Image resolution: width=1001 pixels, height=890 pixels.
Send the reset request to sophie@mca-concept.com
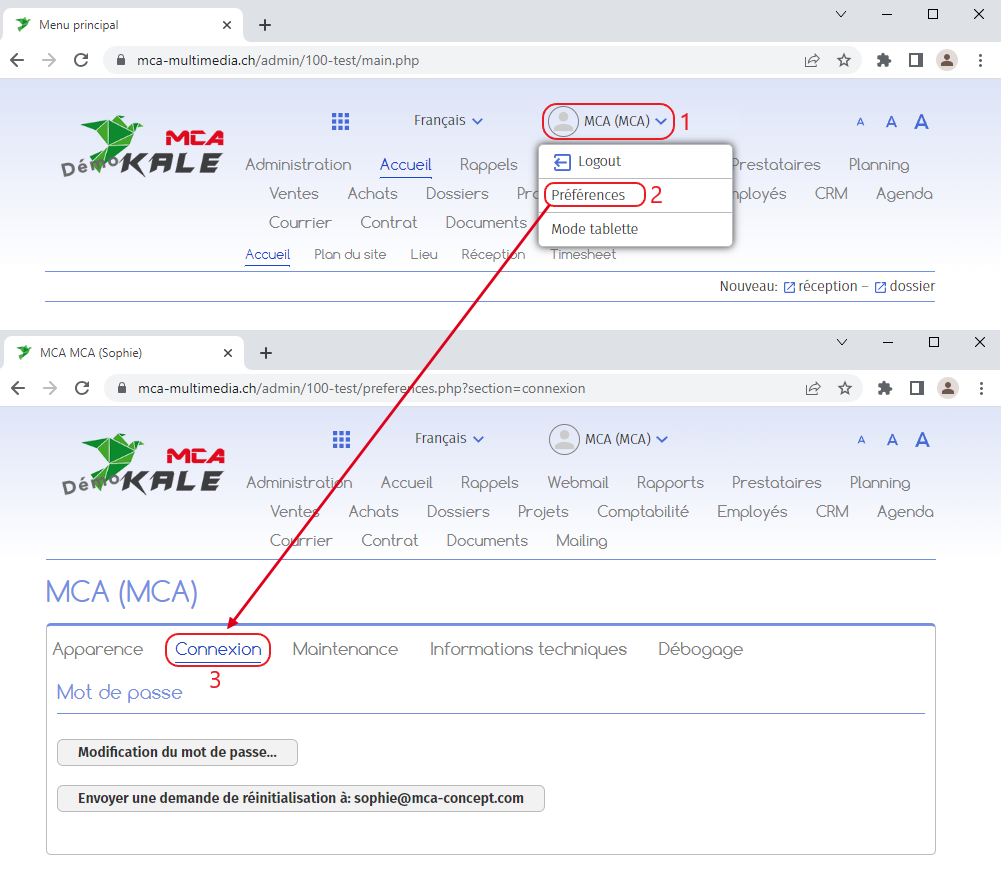(x=300, y=798)
